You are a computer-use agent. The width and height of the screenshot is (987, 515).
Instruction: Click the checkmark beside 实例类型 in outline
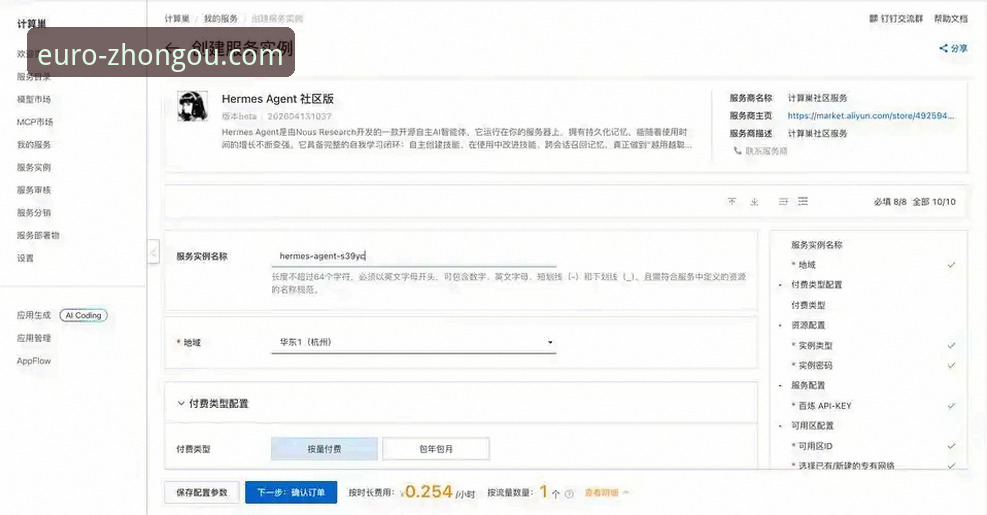pyautogui.click(x=951, y=346)
